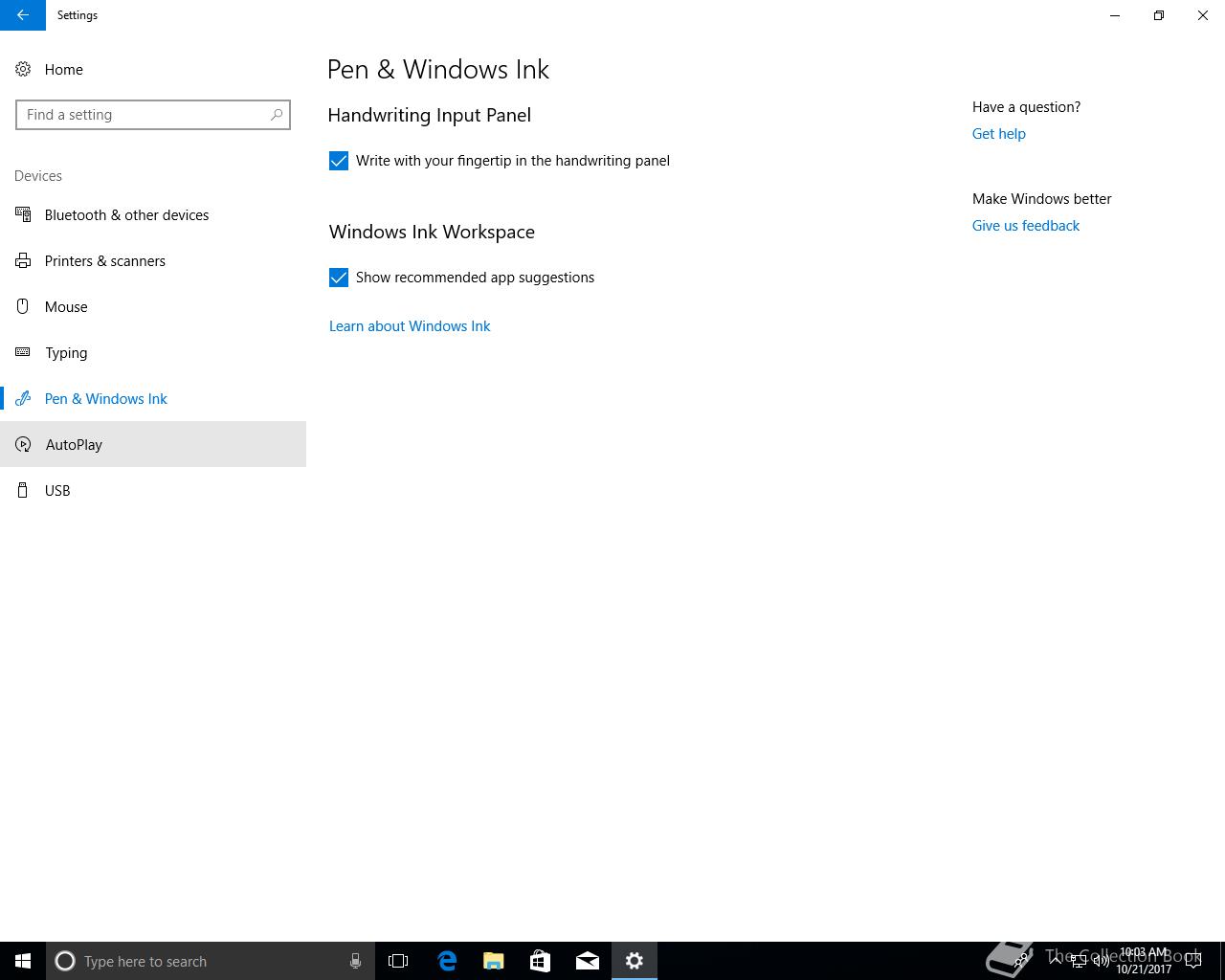Uncheck Show recommended app suggestions
Viewport: 1225px width, 980px height.
(339, 278)
